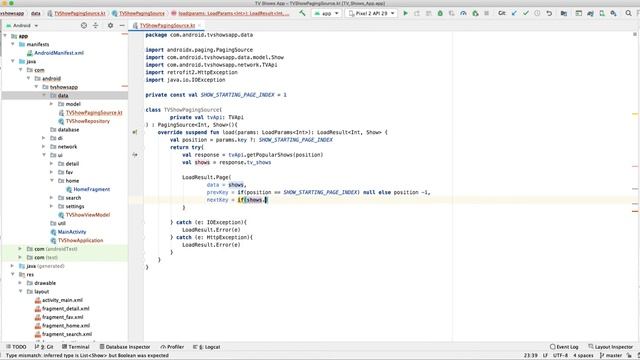Open the Event Log
Viewport: 640px width, 360px height.
pyautogui.click(x=564, y=347)
